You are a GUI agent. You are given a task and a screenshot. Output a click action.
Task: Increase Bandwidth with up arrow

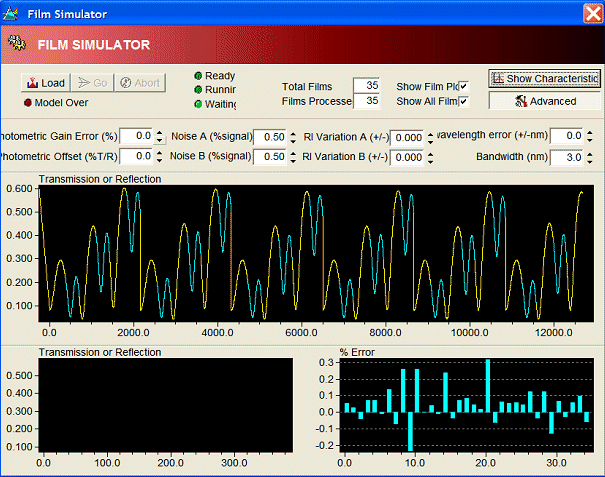(590, 154)
